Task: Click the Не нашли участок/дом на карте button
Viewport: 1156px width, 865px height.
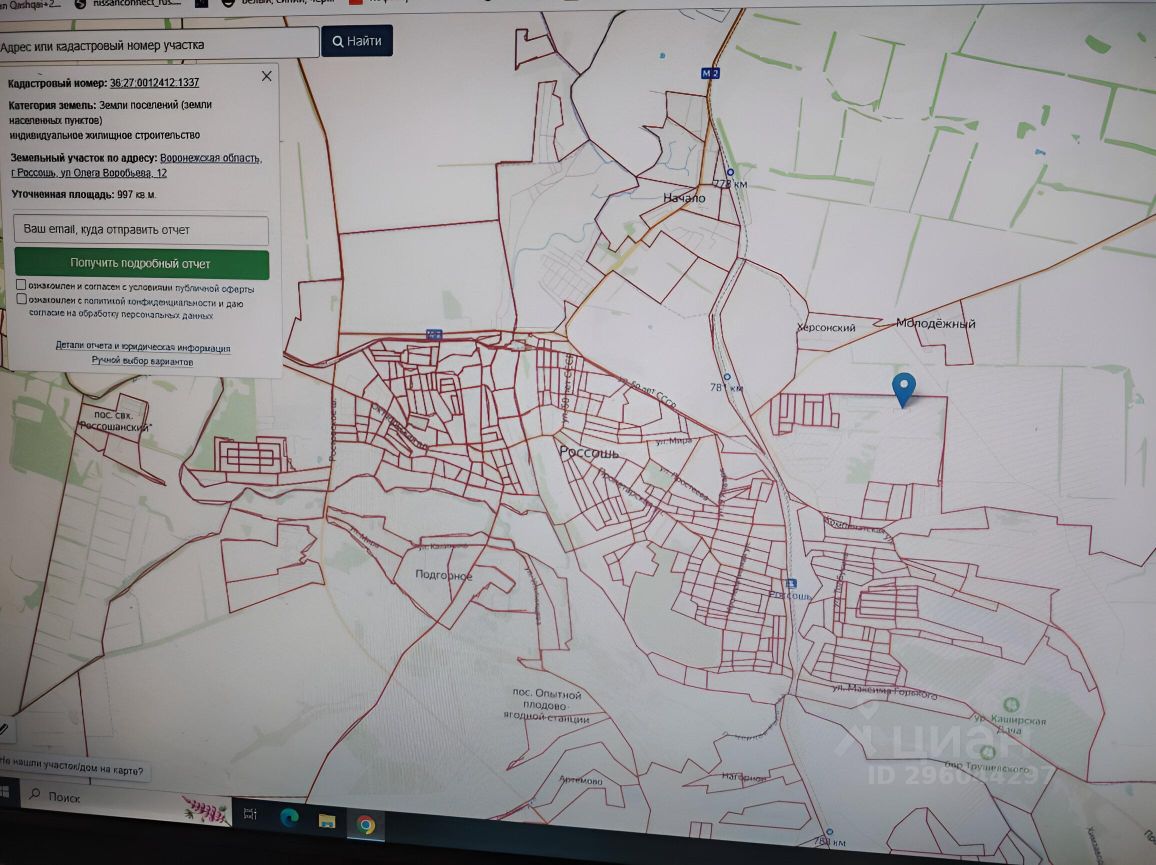Action: 72,766
